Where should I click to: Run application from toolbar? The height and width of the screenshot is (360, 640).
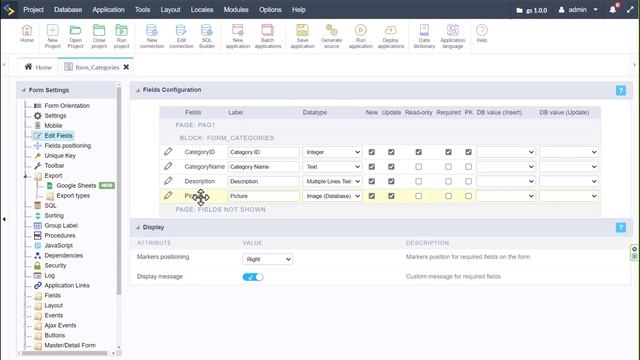361,36
